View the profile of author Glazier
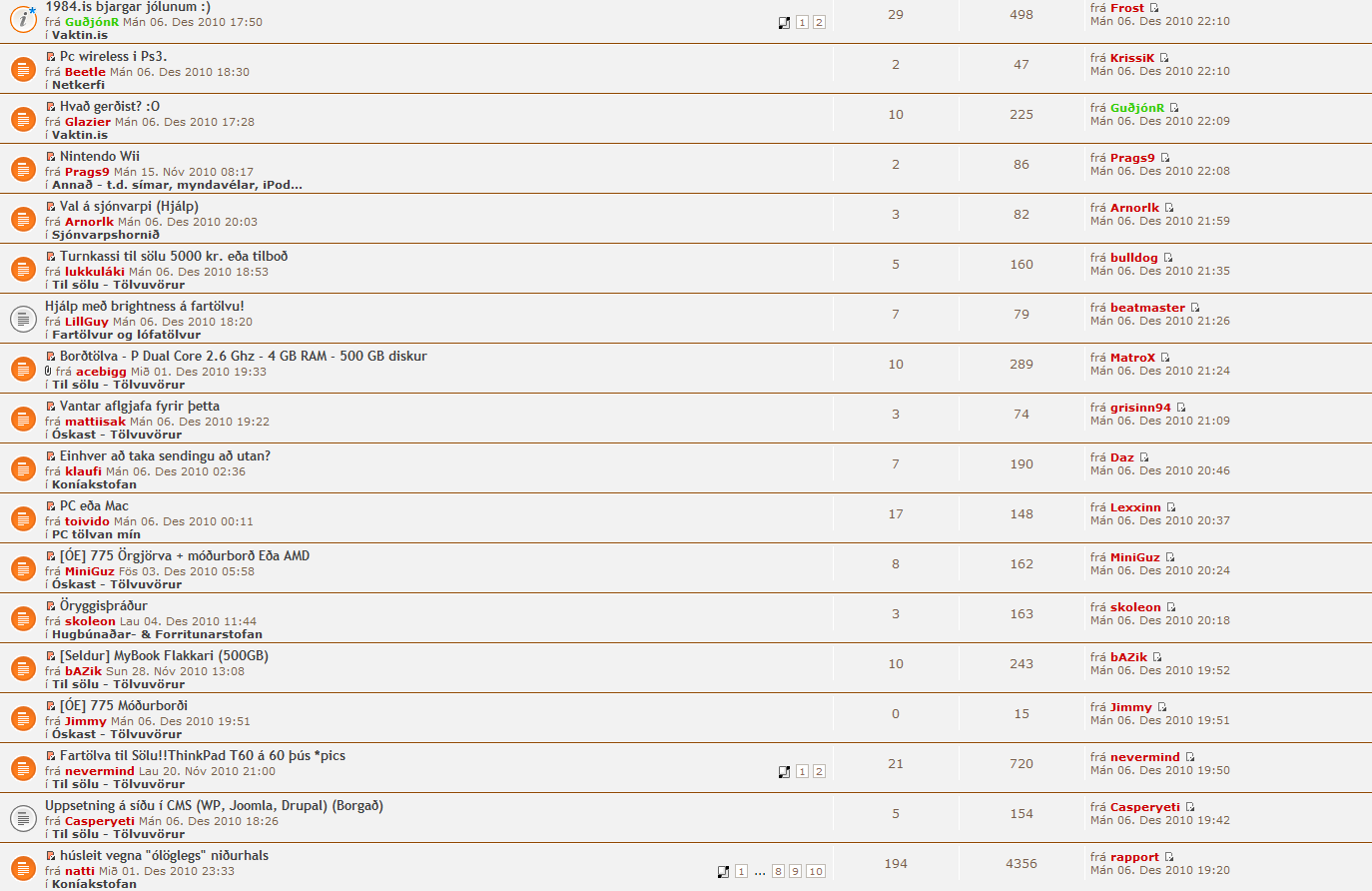This screenshot has height=891, width=1372. point(88,122)
